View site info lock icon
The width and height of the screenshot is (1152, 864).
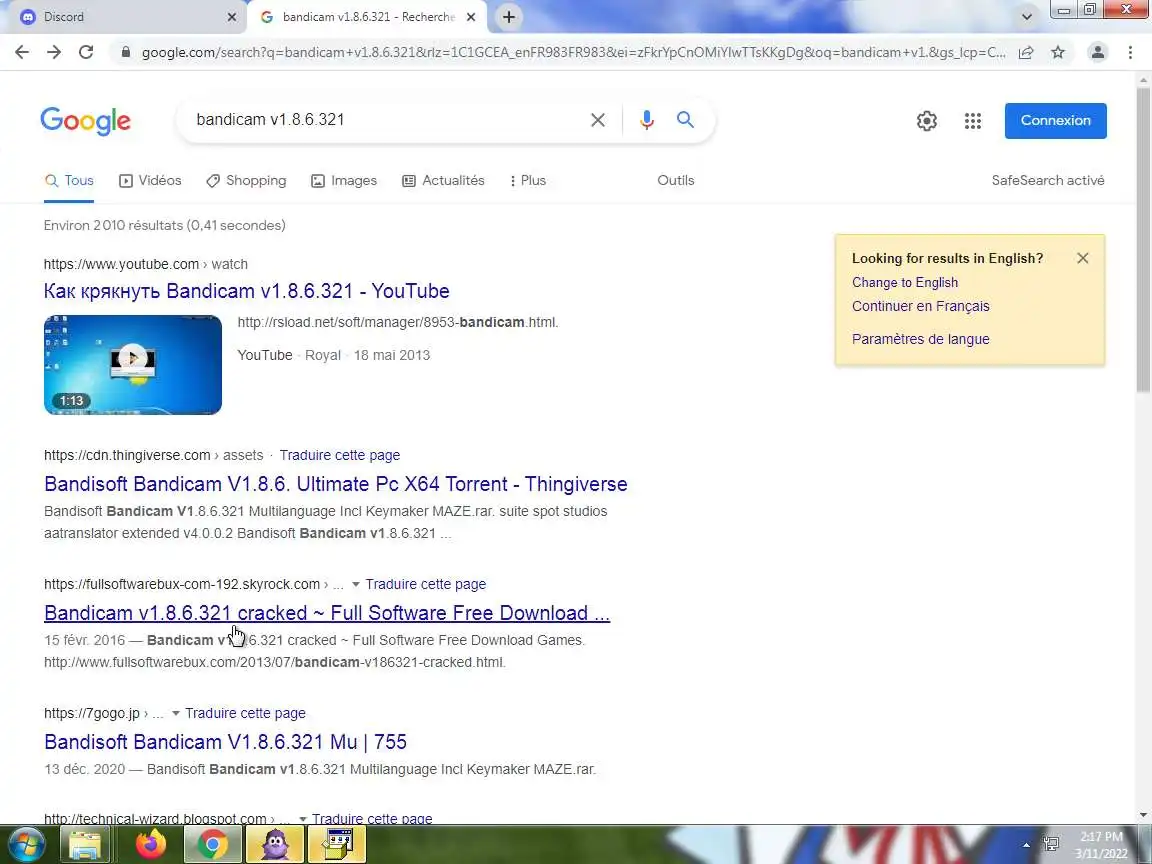[x=126, y=52]
